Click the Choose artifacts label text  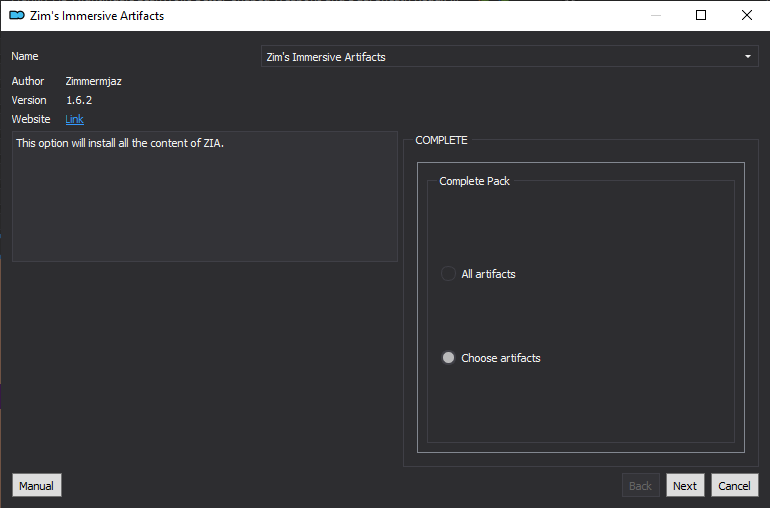click(500, 358)
